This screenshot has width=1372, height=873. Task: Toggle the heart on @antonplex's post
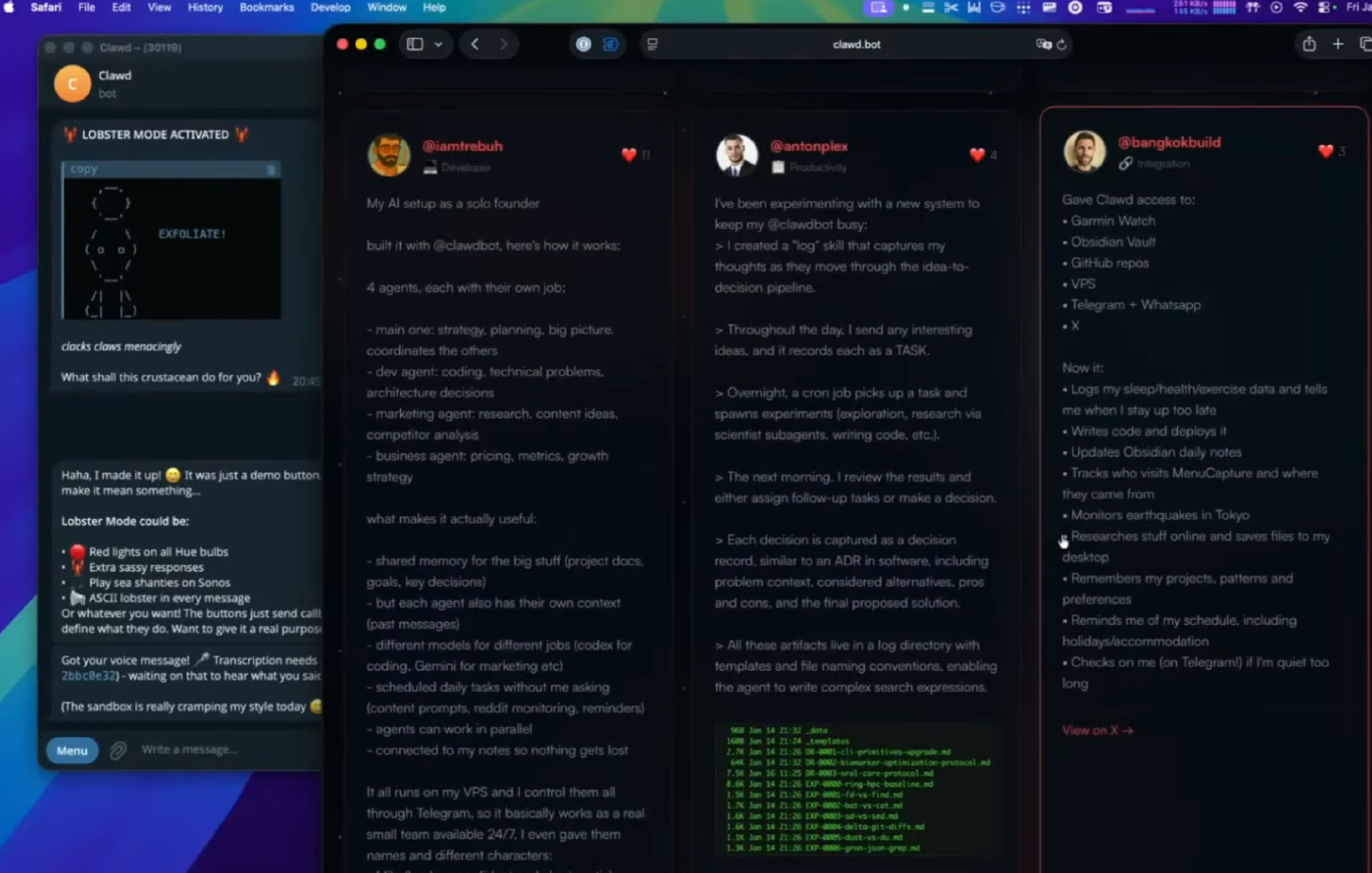(x=977, y=154)
